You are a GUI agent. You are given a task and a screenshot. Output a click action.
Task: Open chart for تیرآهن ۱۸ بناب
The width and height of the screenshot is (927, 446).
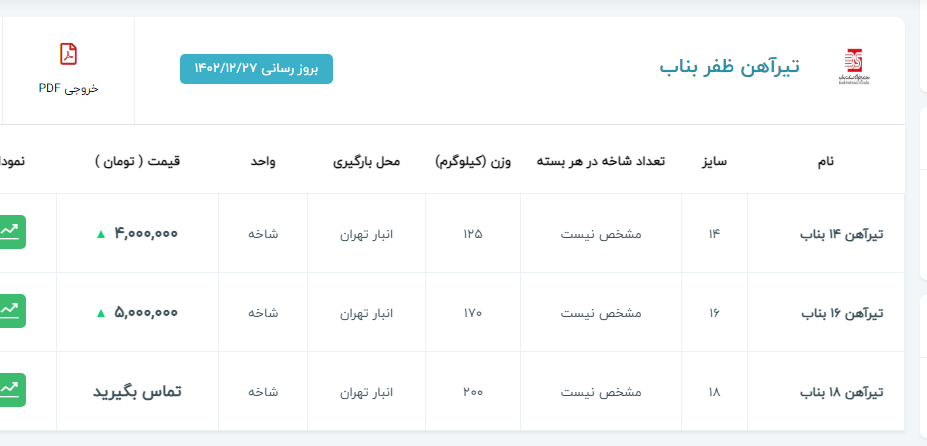[x=12, y=390]
